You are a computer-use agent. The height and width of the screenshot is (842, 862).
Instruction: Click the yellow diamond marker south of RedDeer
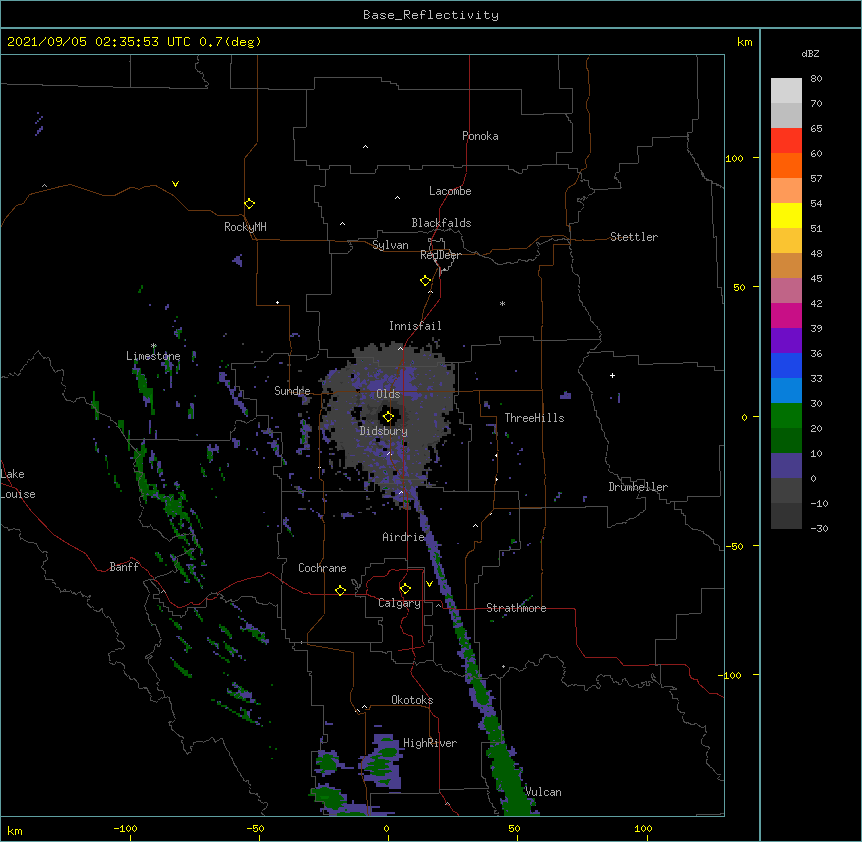426,281
